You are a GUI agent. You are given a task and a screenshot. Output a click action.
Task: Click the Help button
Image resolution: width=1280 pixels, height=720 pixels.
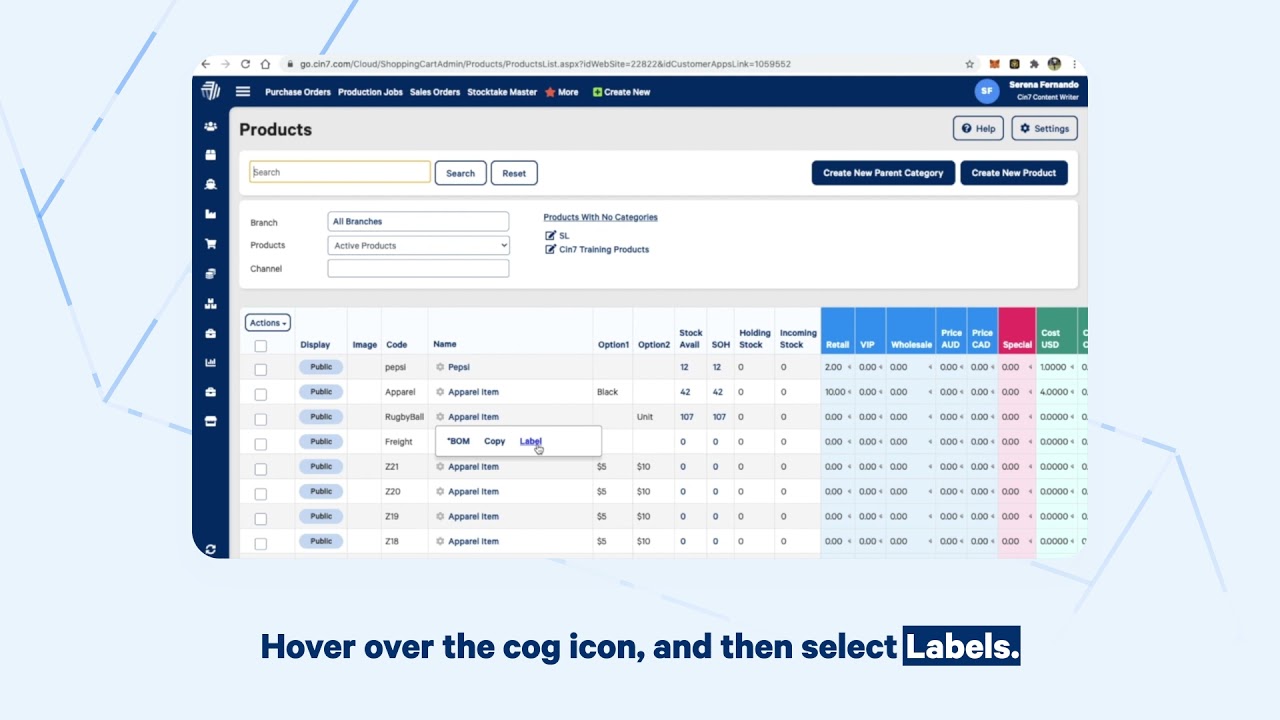(978, 128)
